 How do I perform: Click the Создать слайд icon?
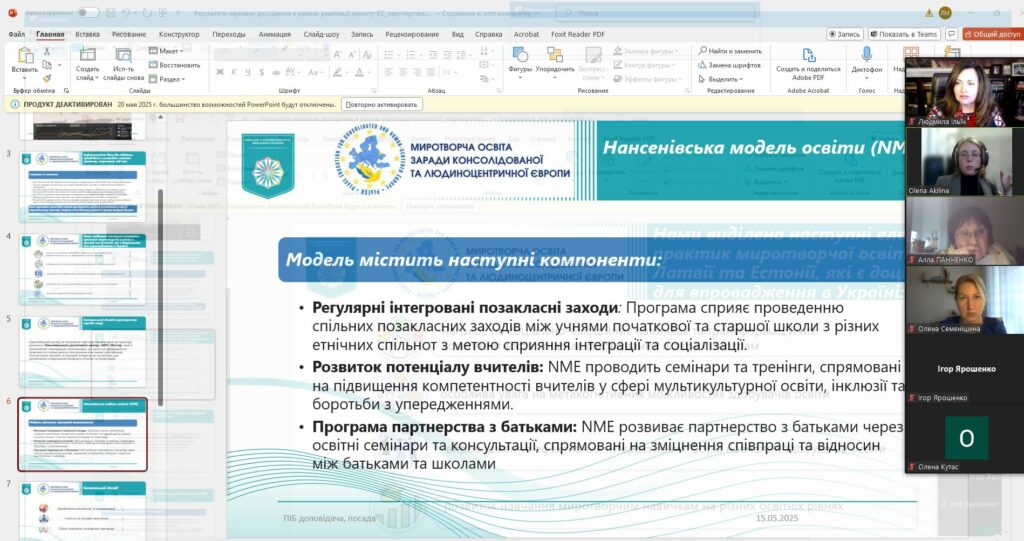point(87,54)
